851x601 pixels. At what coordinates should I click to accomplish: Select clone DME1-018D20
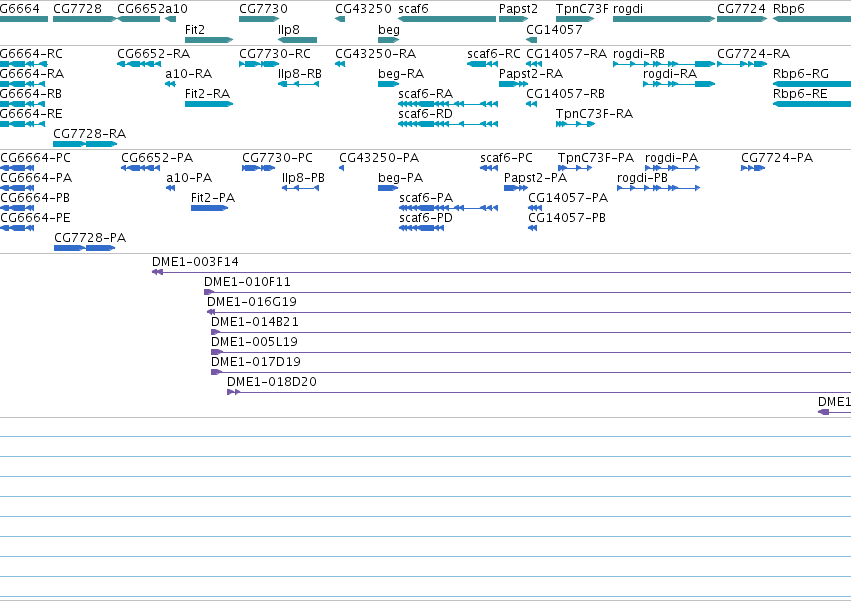539,392
